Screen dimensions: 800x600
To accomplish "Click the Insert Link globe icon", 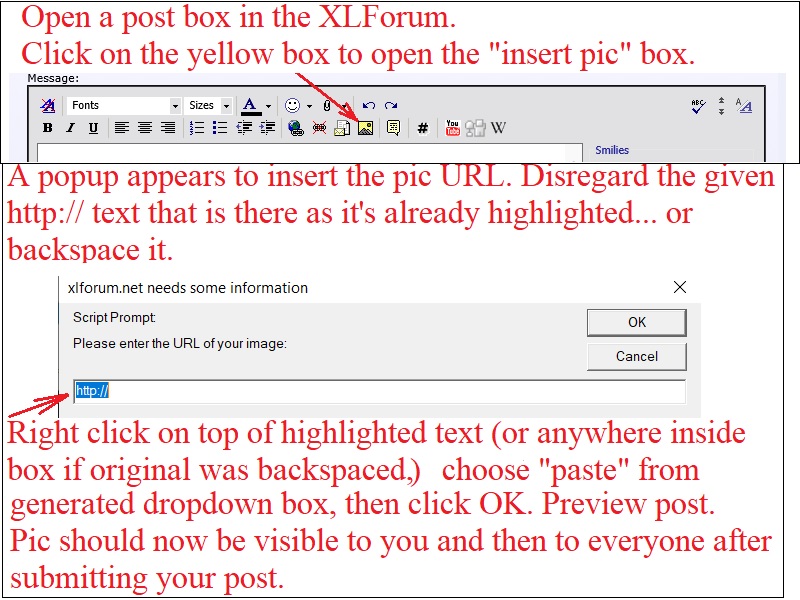I will click(x=295, y=128).
